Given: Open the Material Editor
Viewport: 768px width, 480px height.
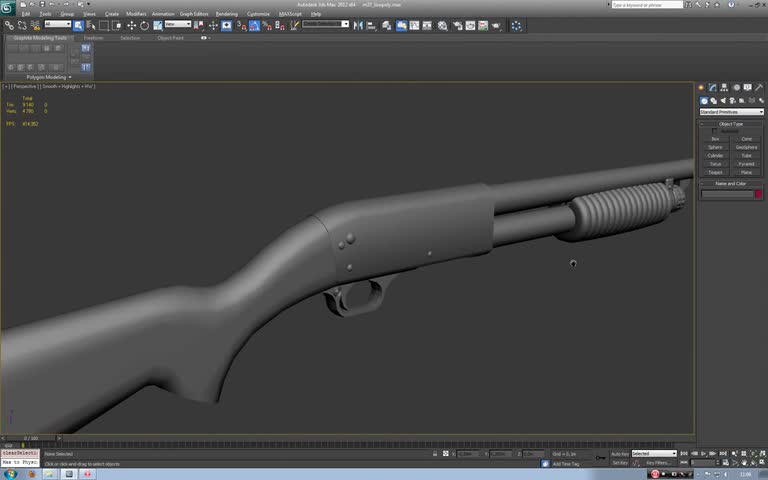Looking at the screenshot, I should tap(442, 25).
